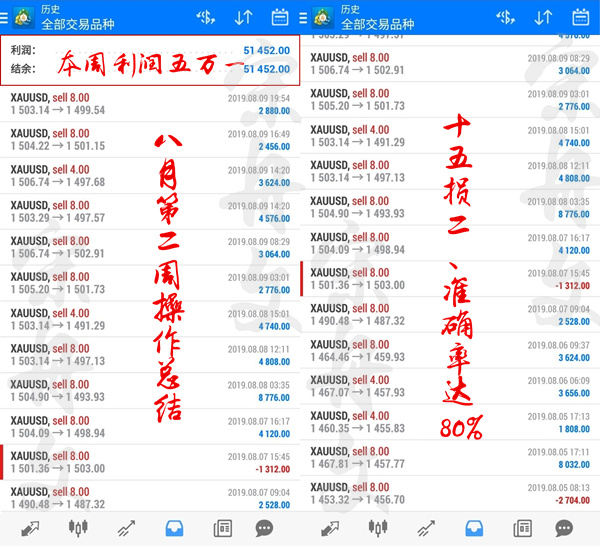The image size is (600, 546).
Task: Switch to Trade tab in left screenshot bottom bar
Action: coord(126,528)
